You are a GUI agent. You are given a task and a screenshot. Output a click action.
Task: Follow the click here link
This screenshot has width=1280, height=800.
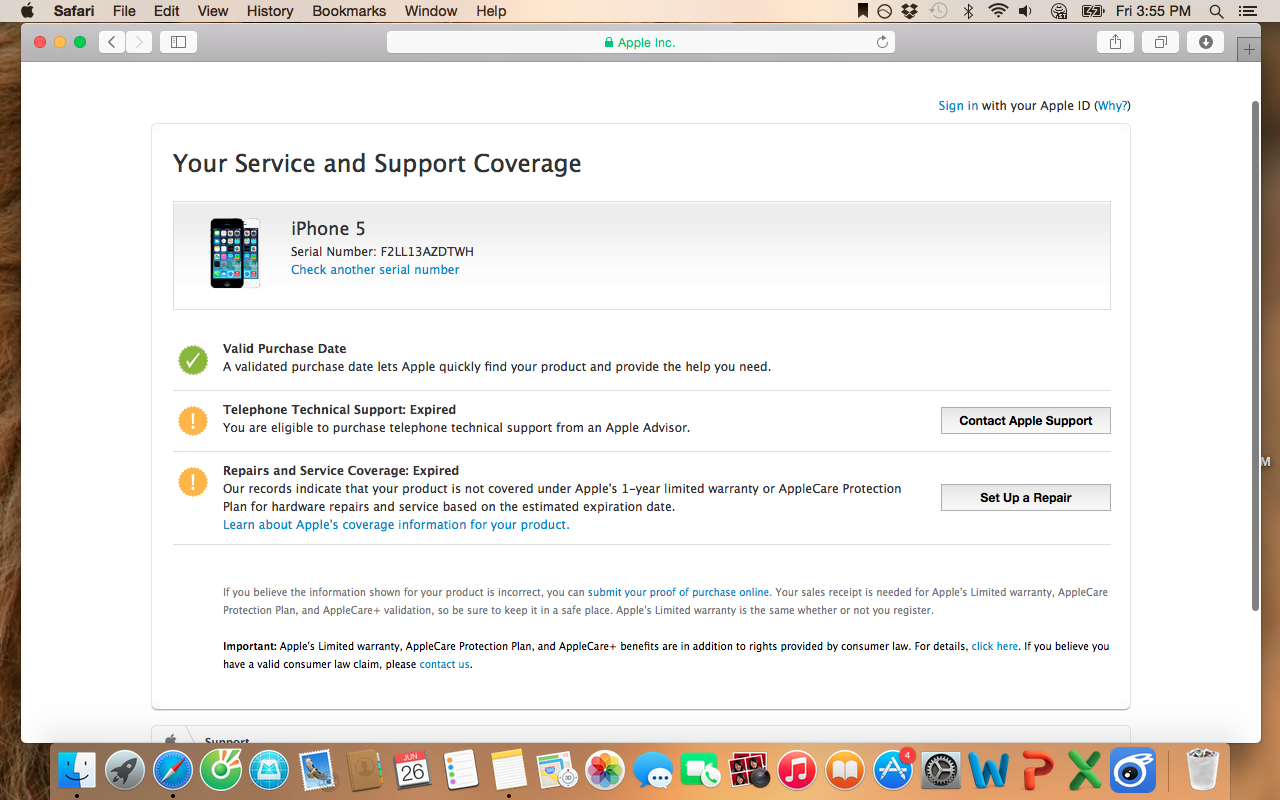(994, 647)
